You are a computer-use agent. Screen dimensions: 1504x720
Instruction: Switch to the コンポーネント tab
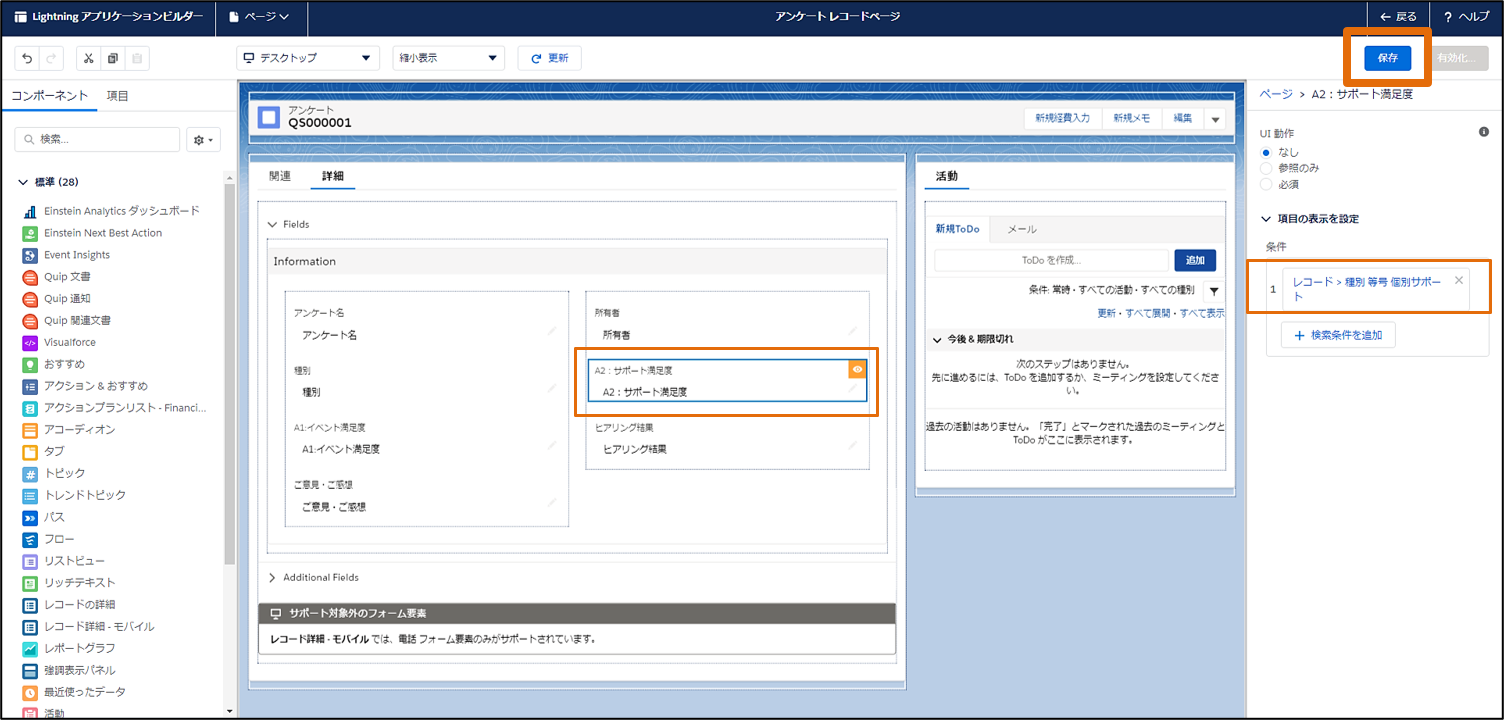(x=50, y=96)
